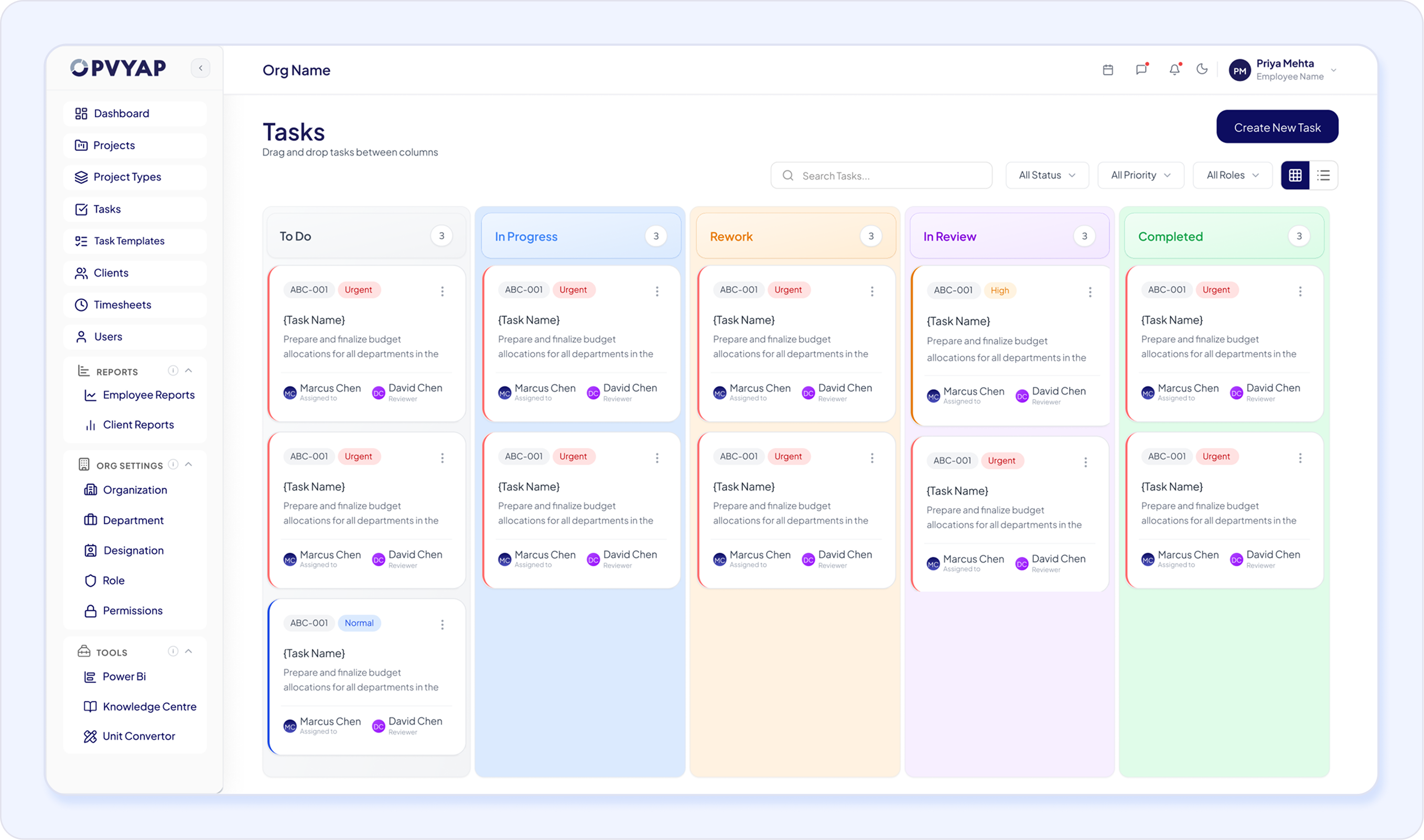The width and height of the screenshot is (1424, 840).
Task: Open the All Roles dropdown
Action: pos(1232,176)
